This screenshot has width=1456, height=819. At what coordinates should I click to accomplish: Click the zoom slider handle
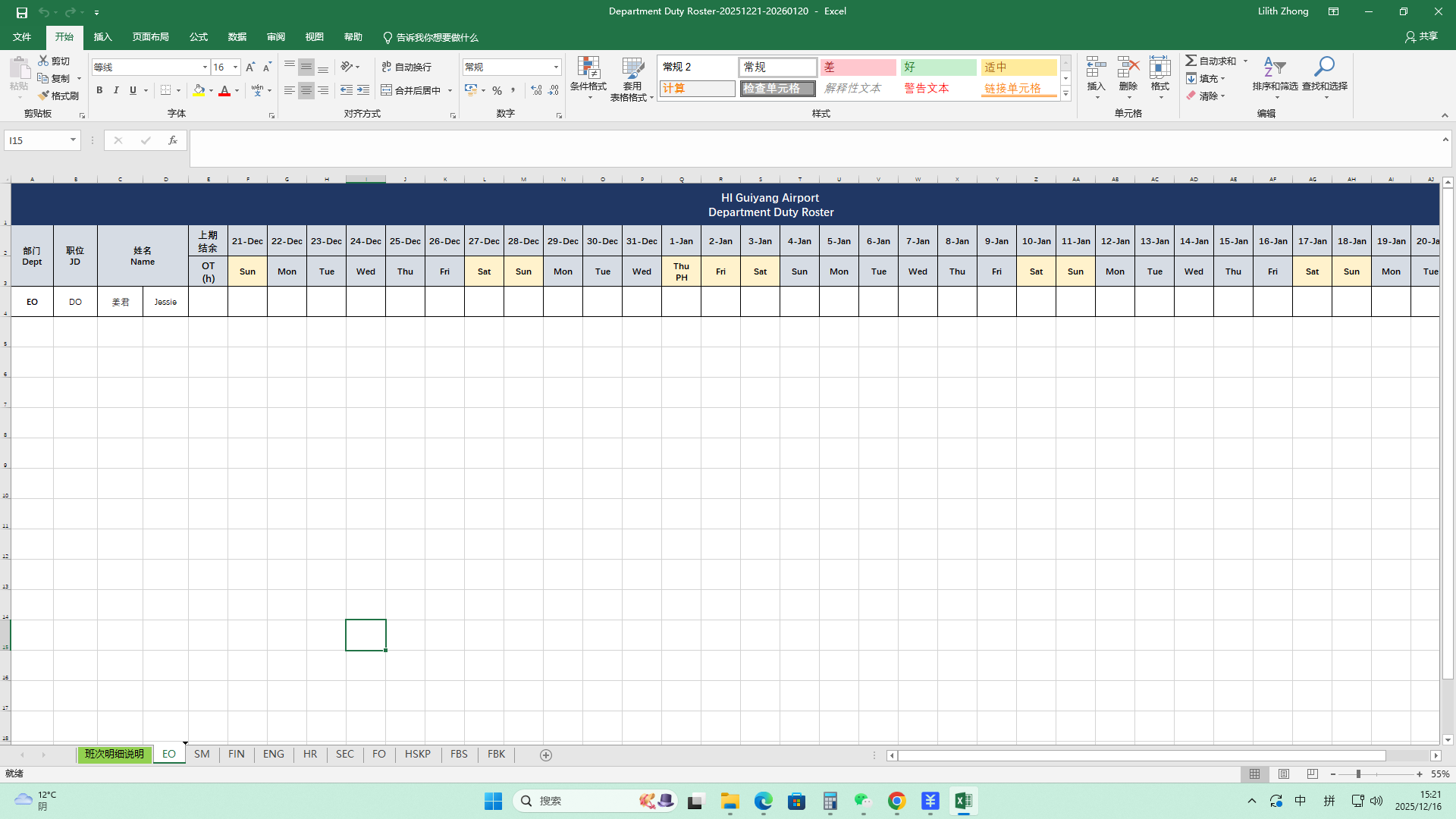point(1358,774)
